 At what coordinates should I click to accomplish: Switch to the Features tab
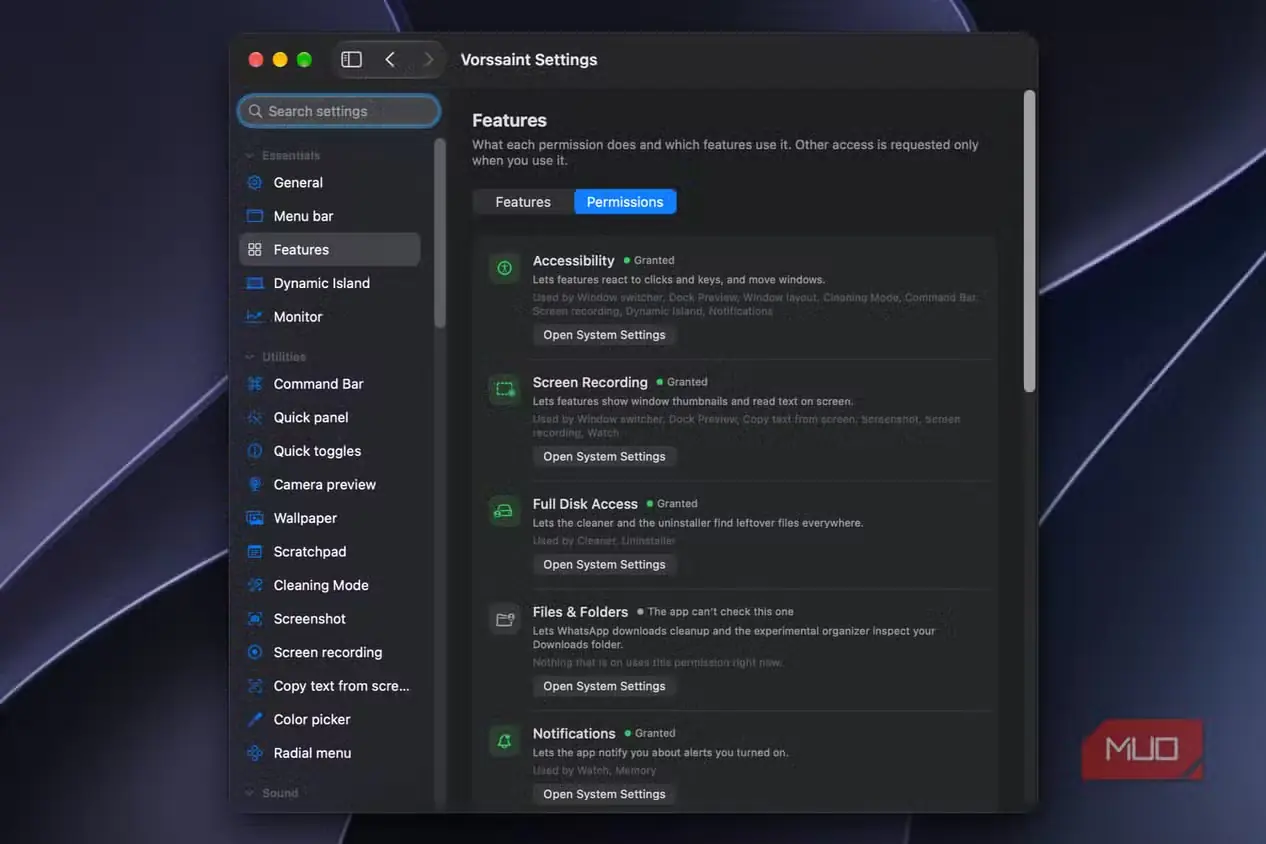[523, 202]
